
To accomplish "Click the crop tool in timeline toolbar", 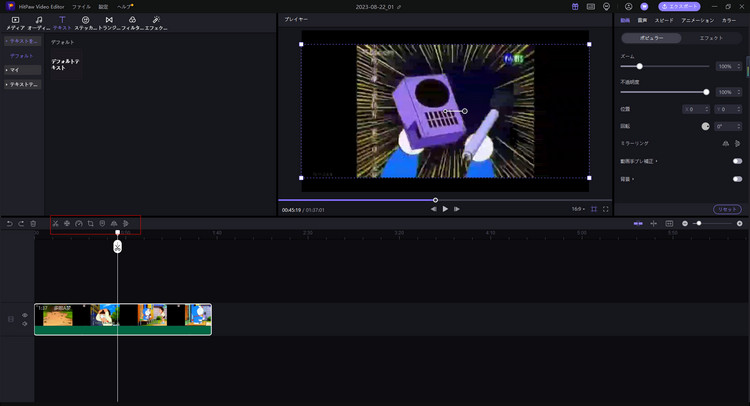I will (x=90, y=223).
